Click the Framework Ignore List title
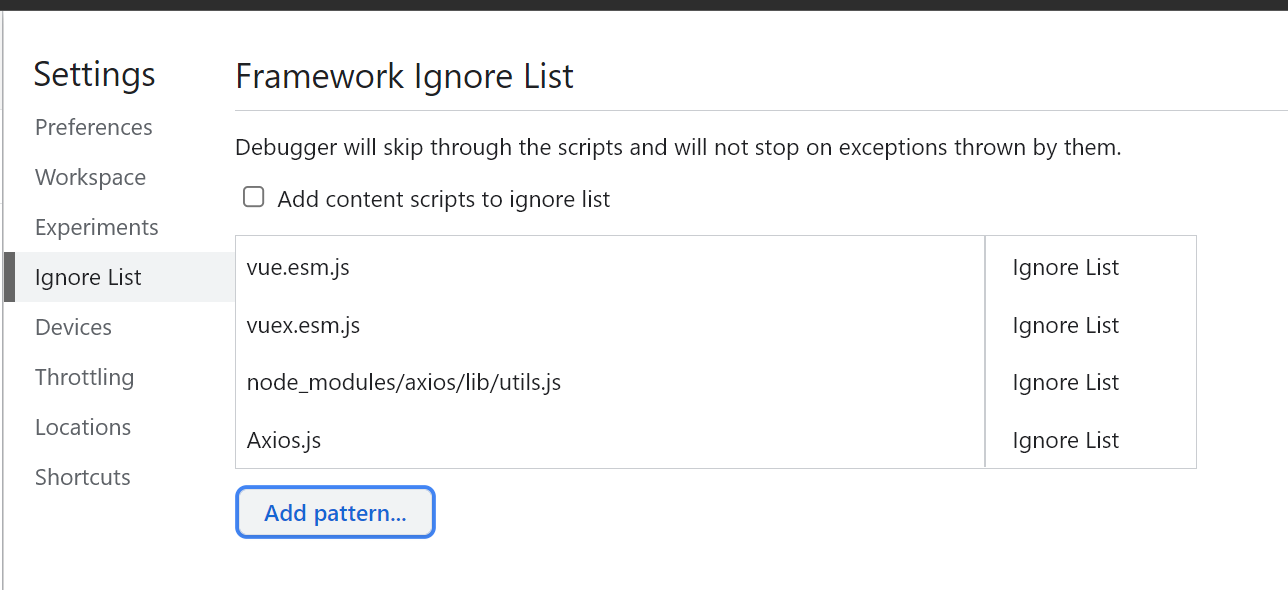 (x=404, y=76)
